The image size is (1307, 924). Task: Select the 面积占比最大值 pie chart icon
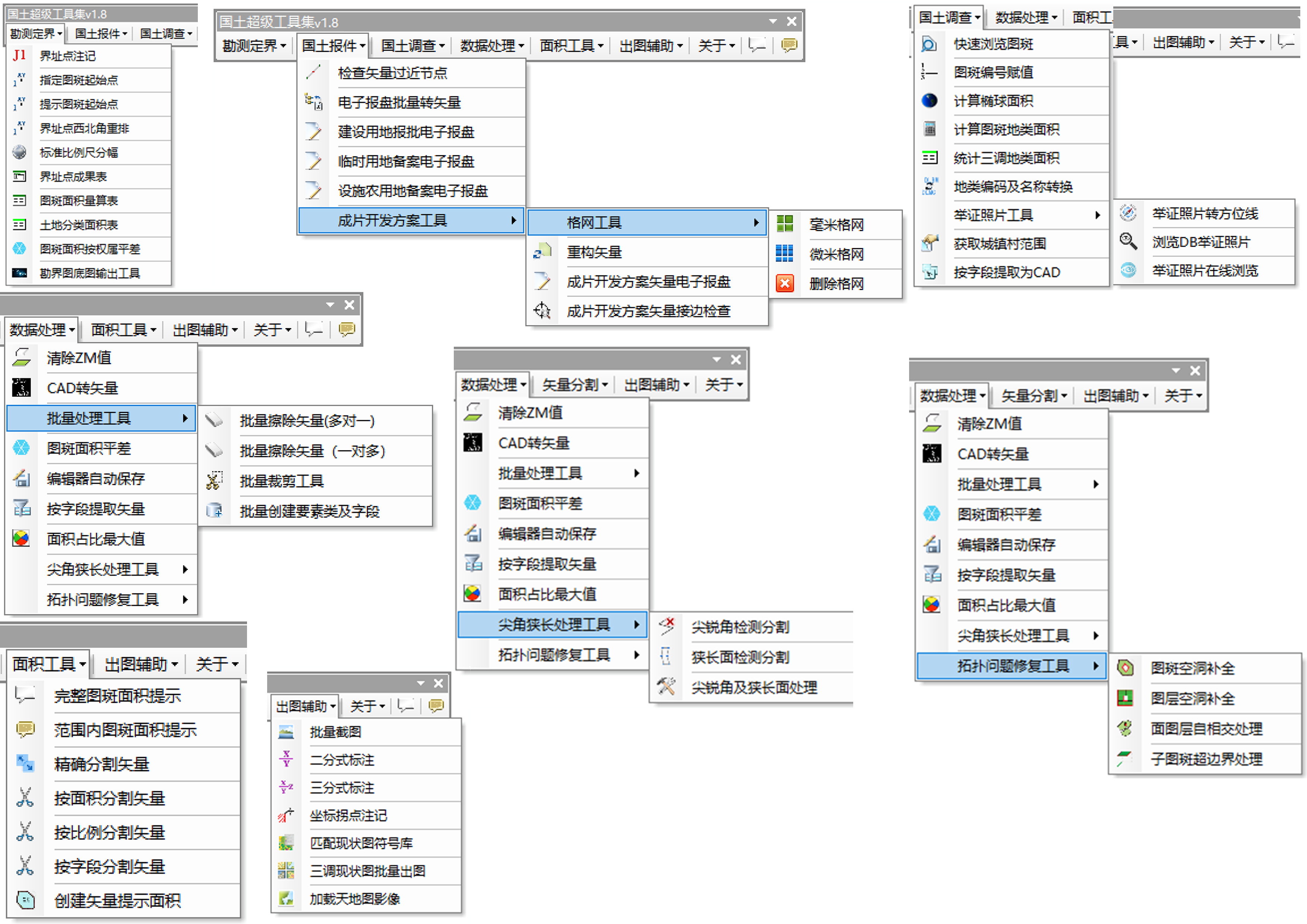click(x=21, y=539)
